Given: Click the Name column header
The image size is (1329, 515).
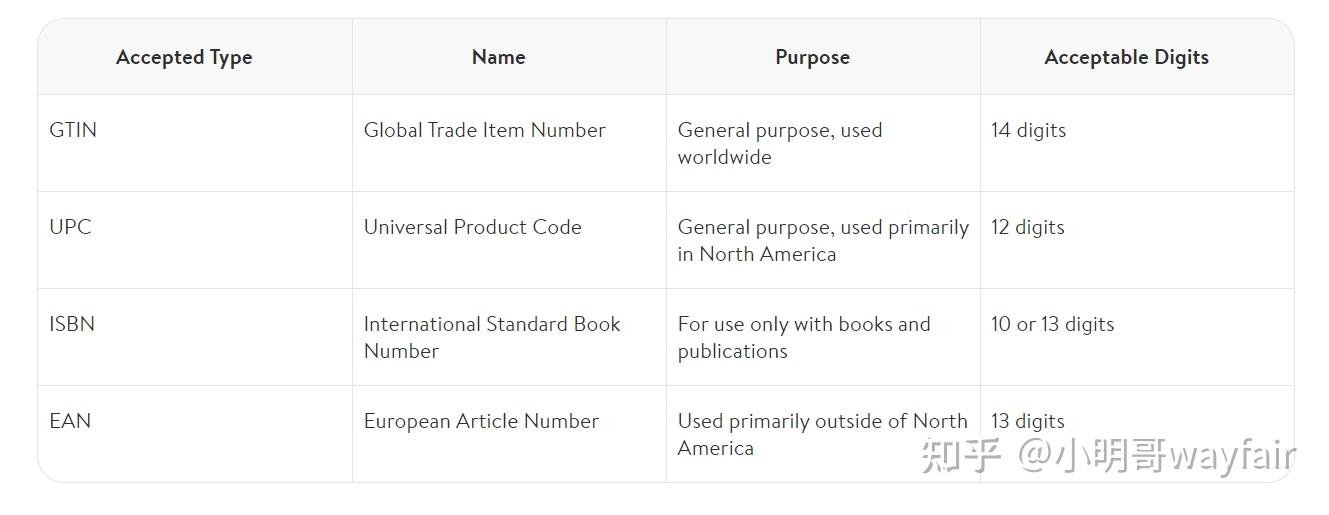Looking at the screenshot, I should [x=498, y=58].
